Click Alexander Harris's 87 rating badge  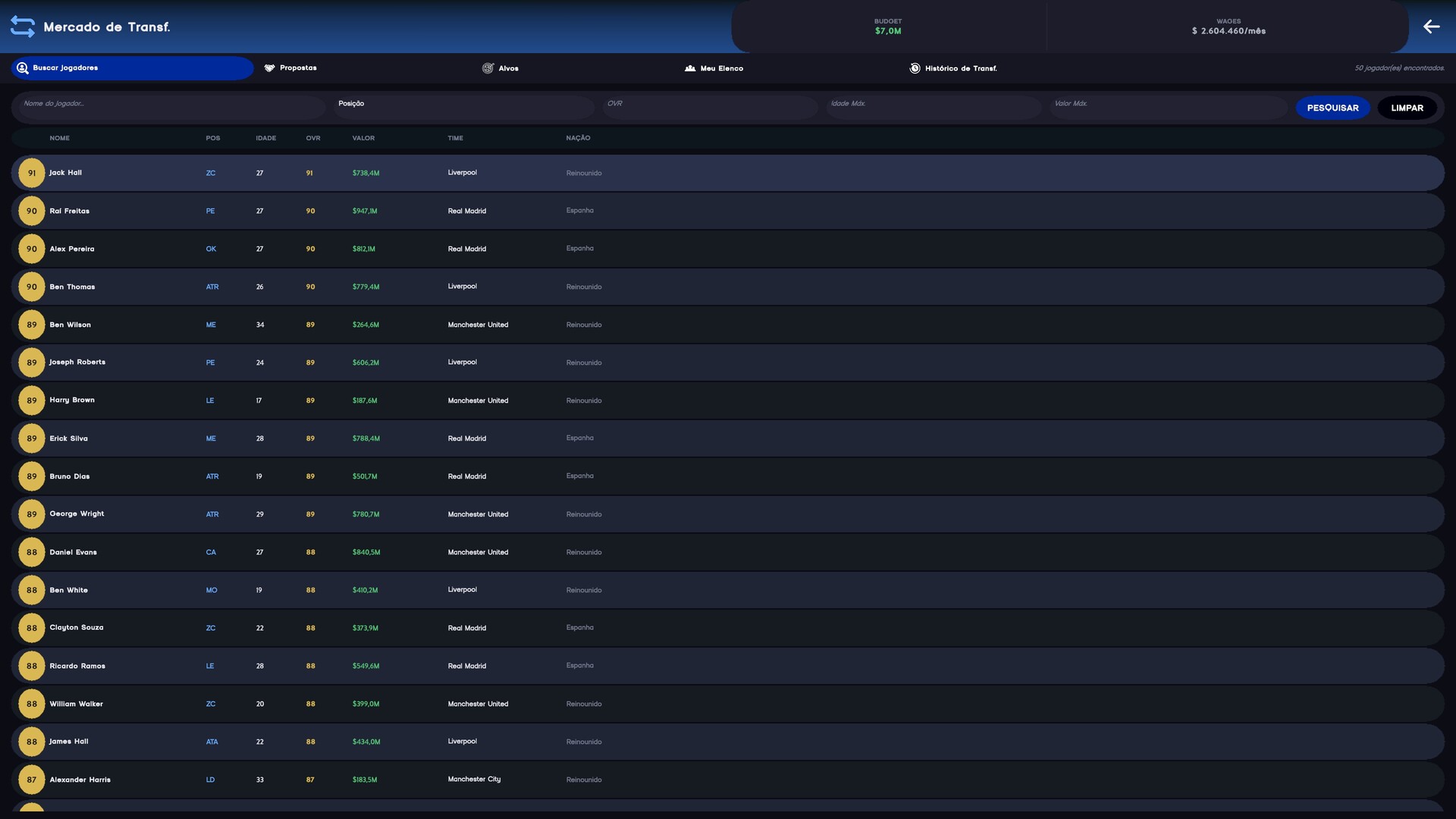coord(32,780)
